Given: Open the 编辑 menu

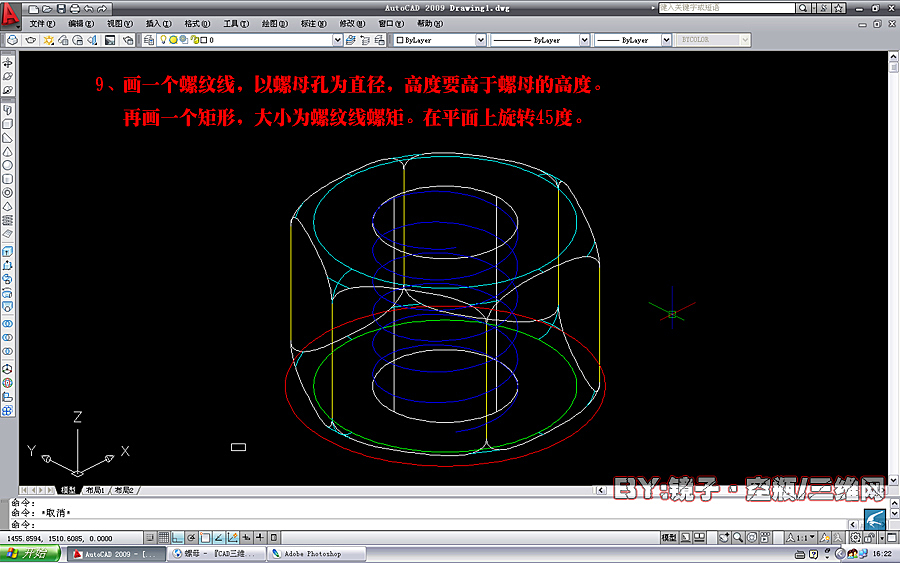Looking at the screenshot, I should click(x=81, y=24).
